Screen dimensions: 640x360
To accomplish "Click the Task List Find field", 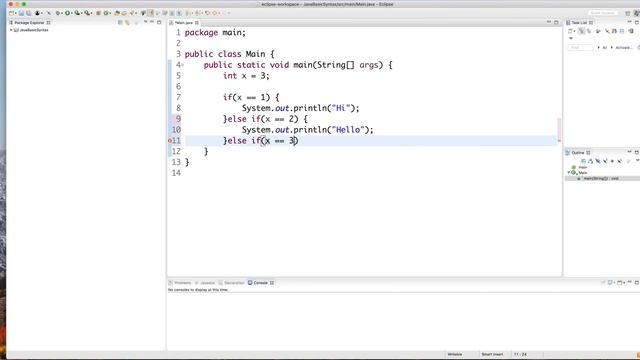I will click(x=580, y=47).
